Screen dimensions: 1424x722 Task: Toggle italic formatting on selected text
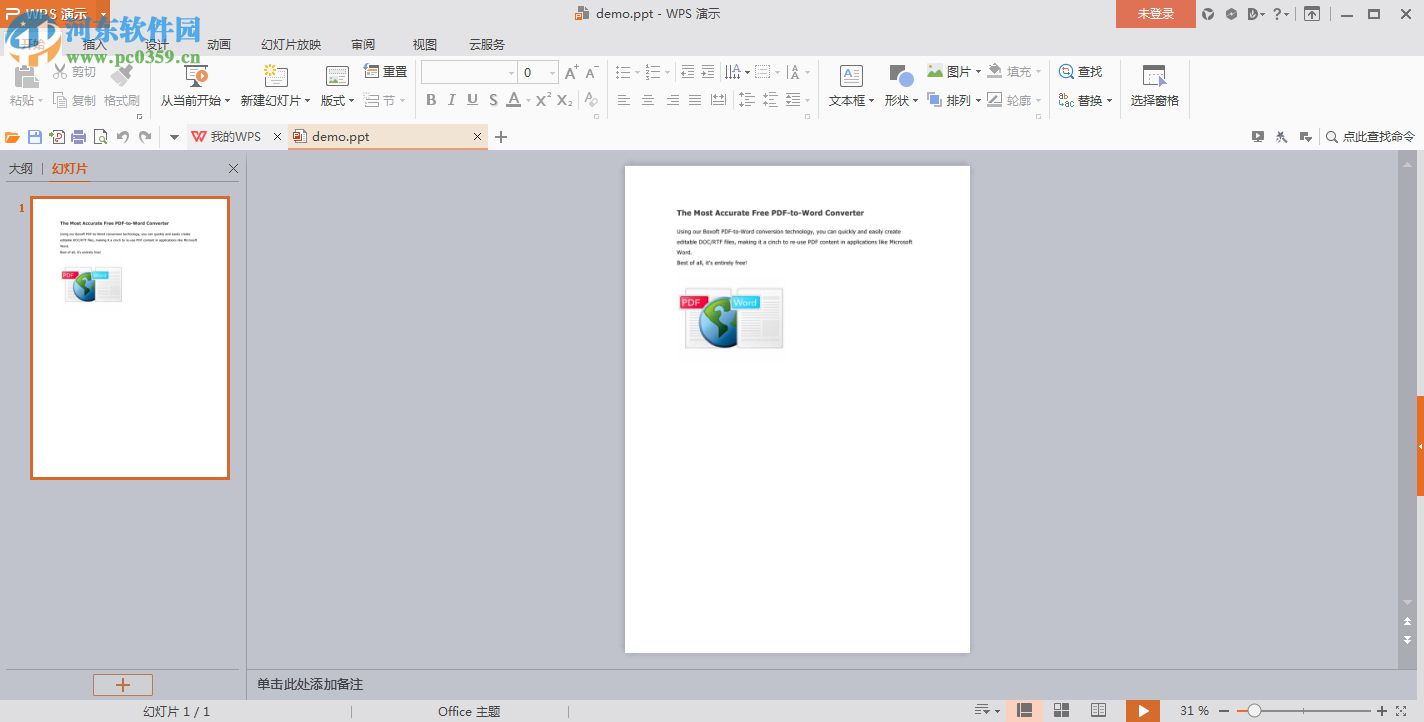click(x=451, y=99)
